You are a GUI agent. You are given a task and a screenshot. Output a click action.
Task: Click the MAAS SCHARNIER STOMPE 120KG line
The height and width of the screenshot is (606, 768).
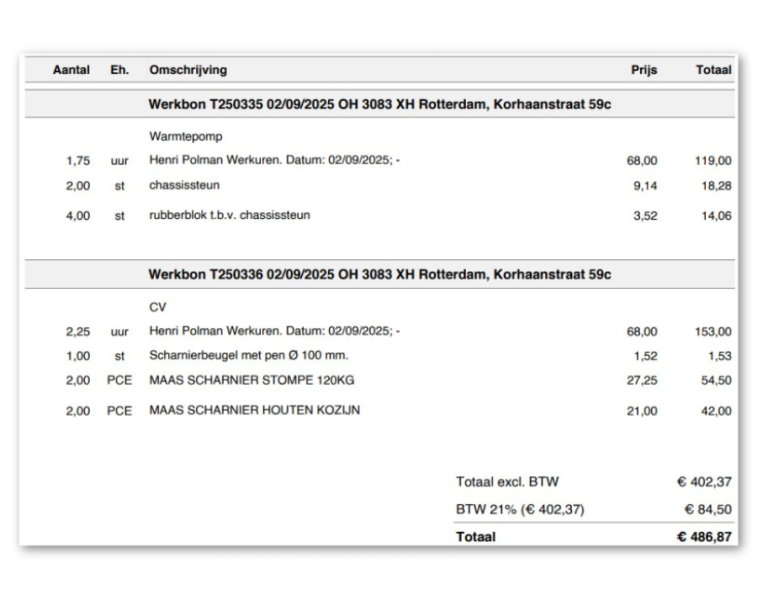coord(251,380)
